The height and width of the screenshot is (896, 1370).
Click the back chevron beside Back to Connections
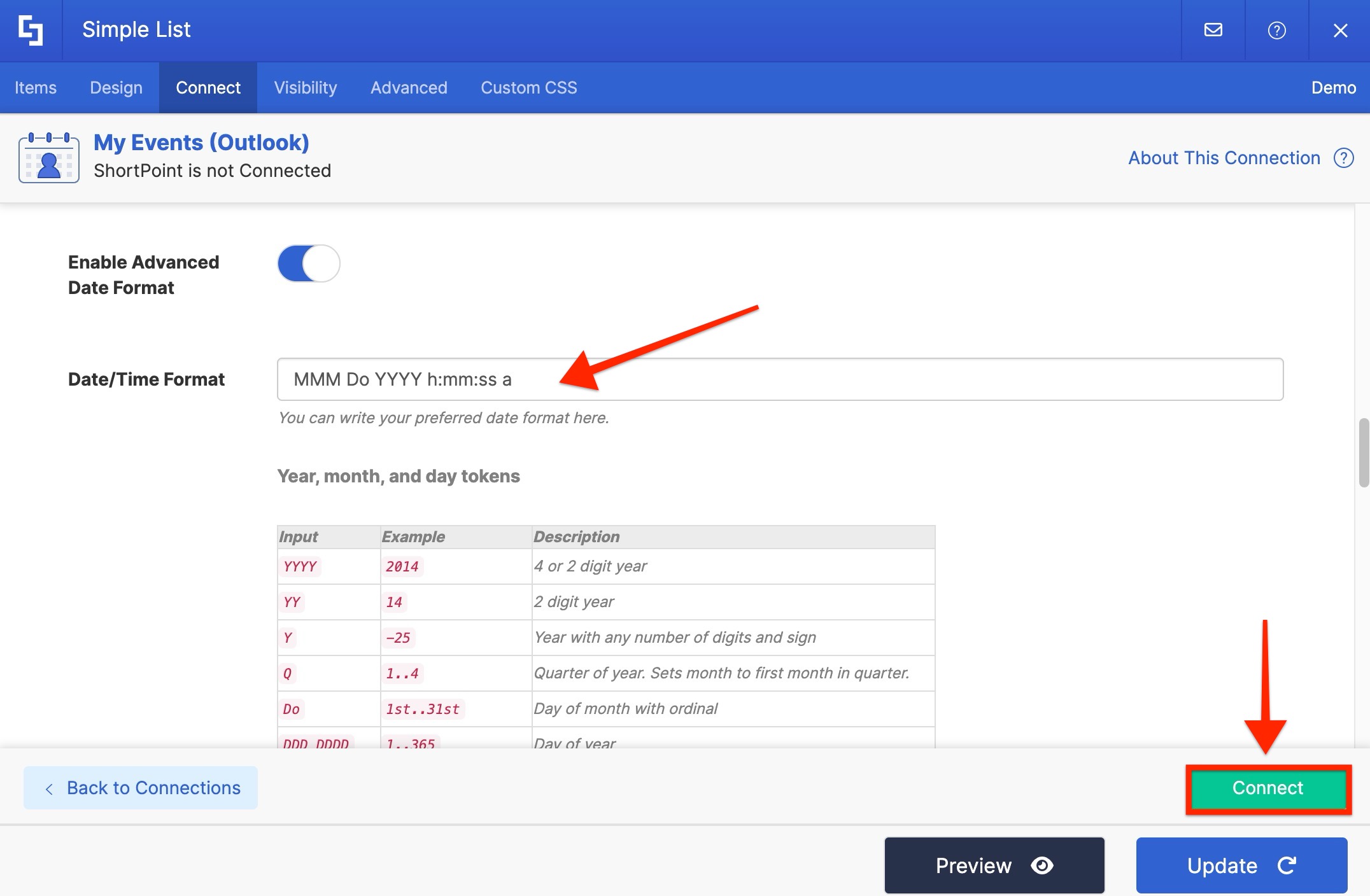[x=49, y=788]
